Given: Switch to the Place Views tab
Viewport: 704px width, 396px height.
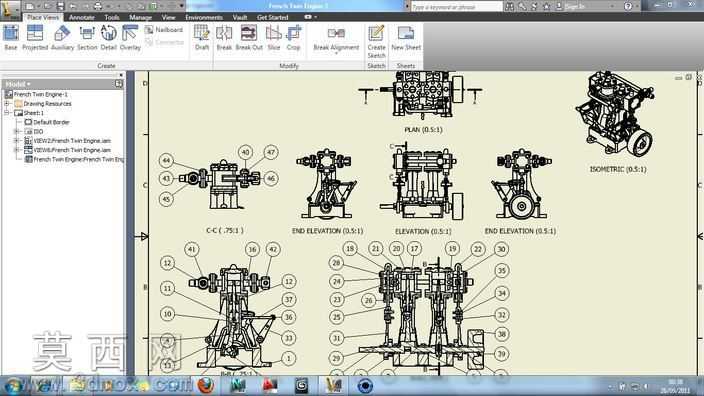Looking at the screenshot, I should [43, 17].
